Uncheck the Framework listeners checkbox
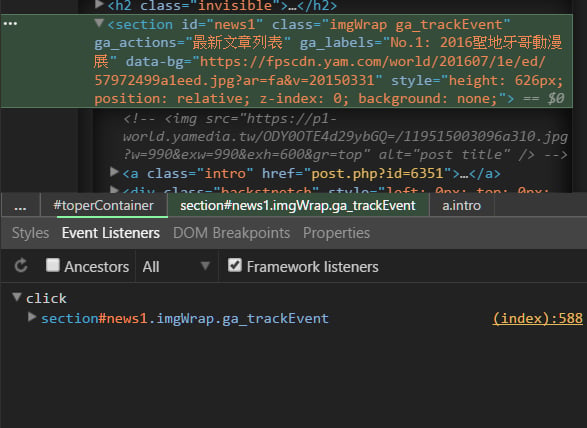This screenshot has width=587, height=428. [x=235, y=265]
